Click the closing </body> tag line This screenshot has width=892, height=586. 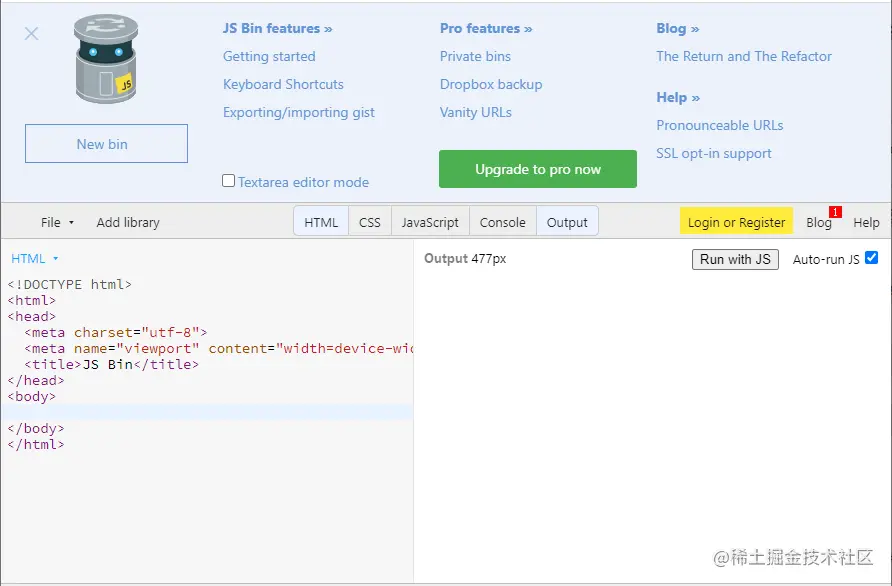pos(36,428)
